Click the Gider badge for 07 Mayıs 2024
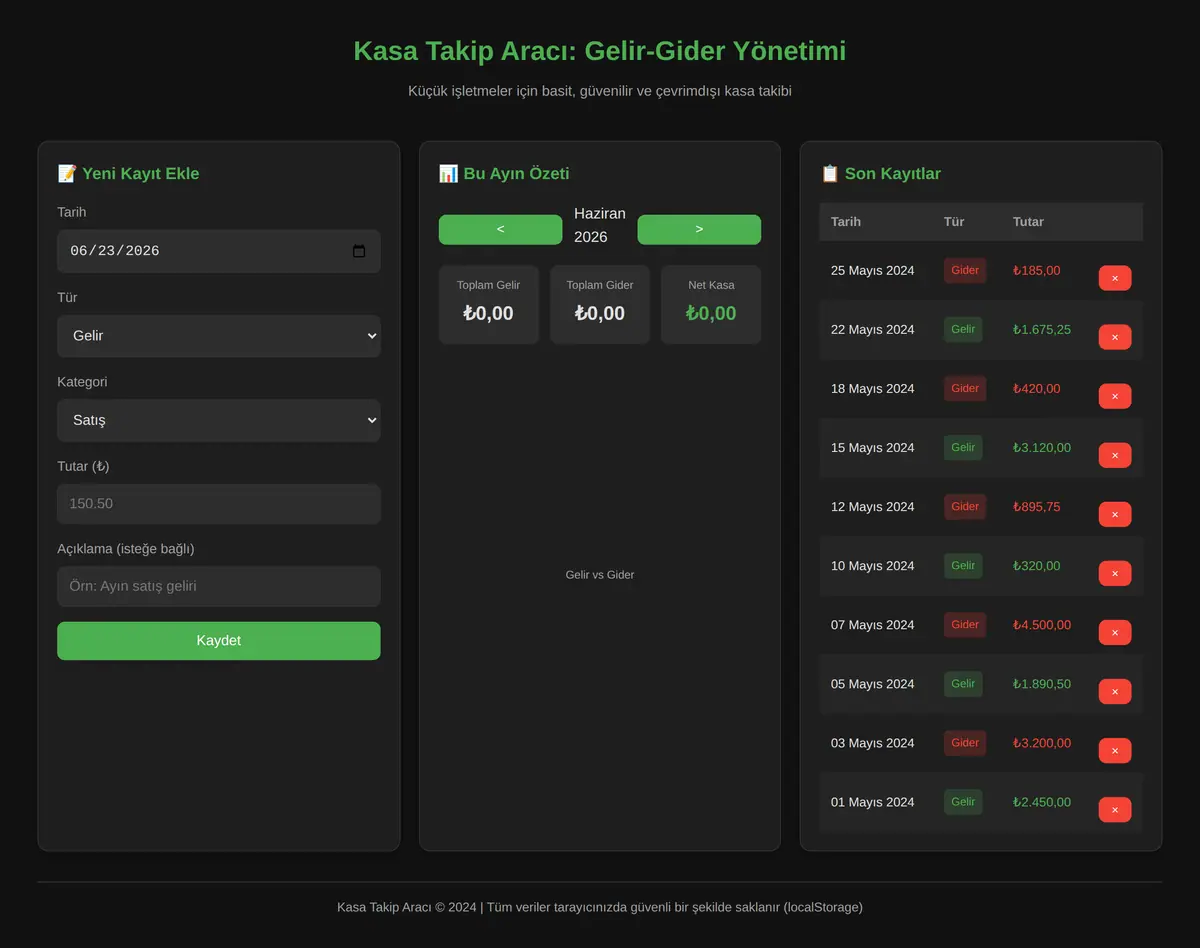The image size is (1200, 948). [965, 624]
